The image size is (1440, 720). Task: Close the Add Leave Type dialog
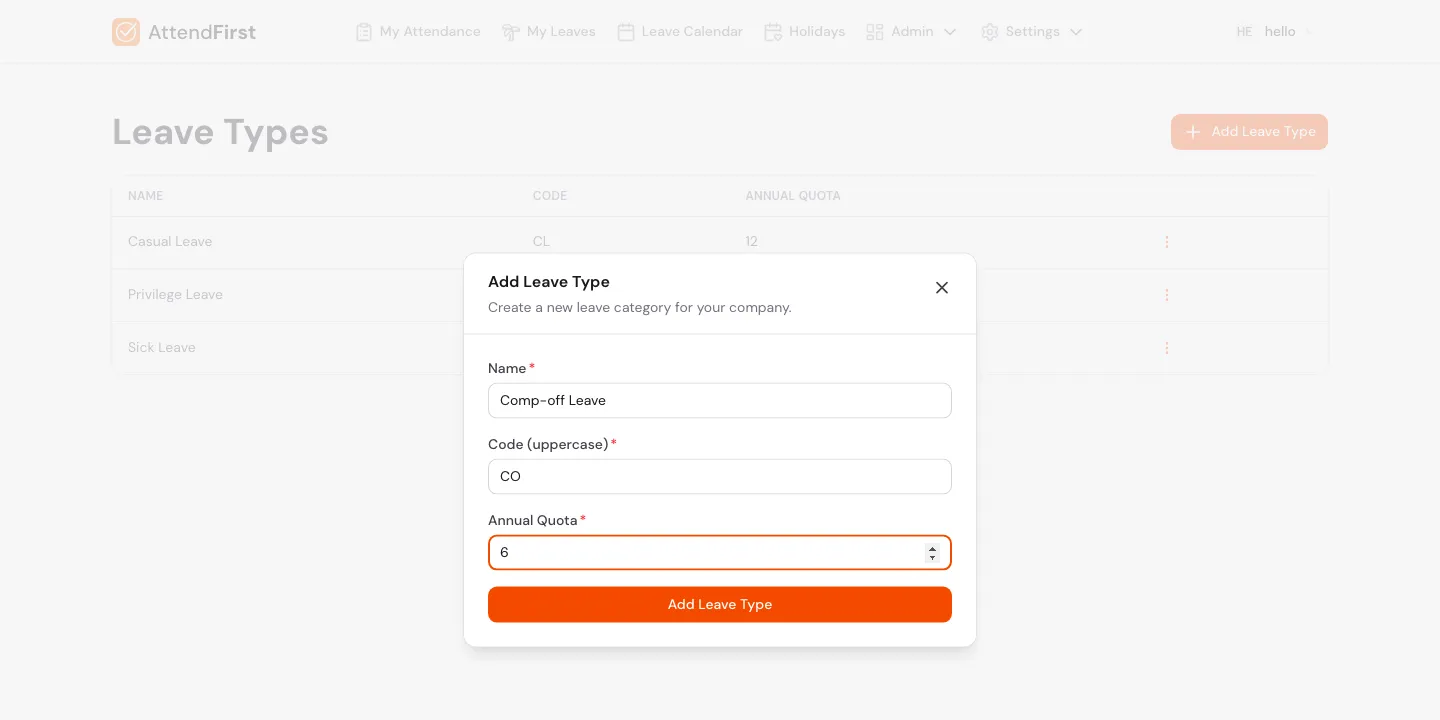point(941,287)
